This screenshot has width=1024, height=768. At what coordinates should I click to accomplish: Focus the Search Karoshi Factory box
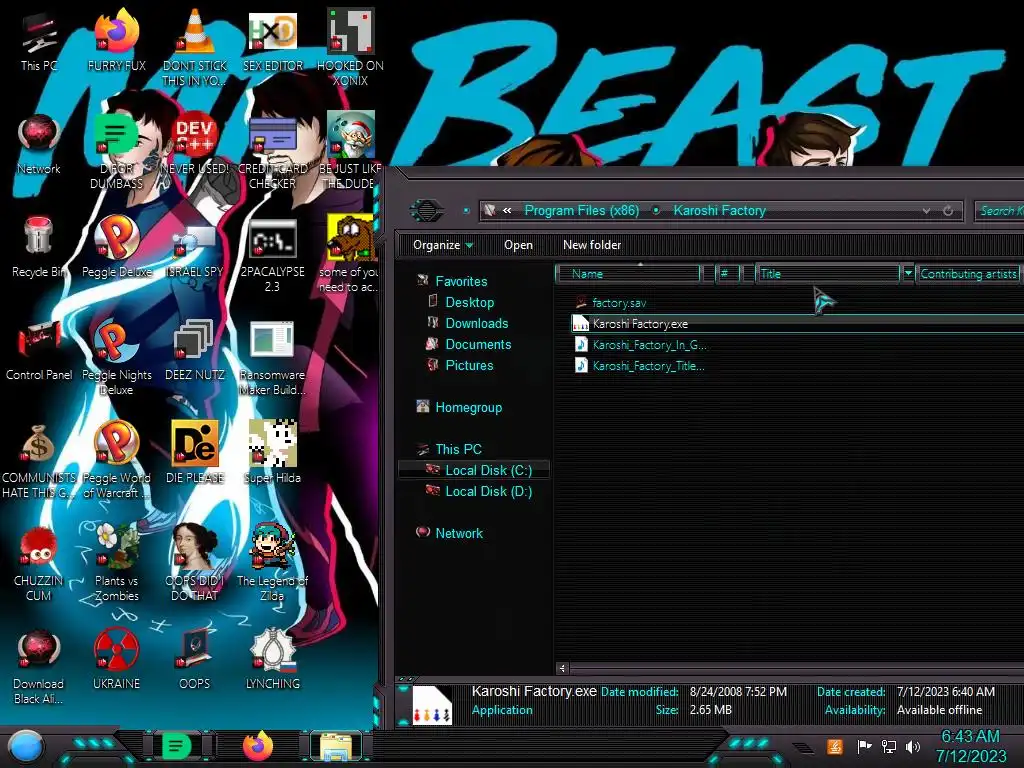pyautogui.click(x=999, y=210)
